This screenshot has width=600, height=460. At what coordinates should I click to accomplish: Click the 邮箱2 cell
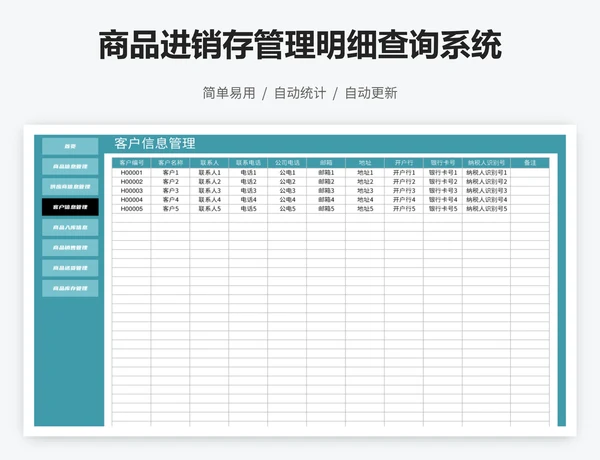[326, 182]
